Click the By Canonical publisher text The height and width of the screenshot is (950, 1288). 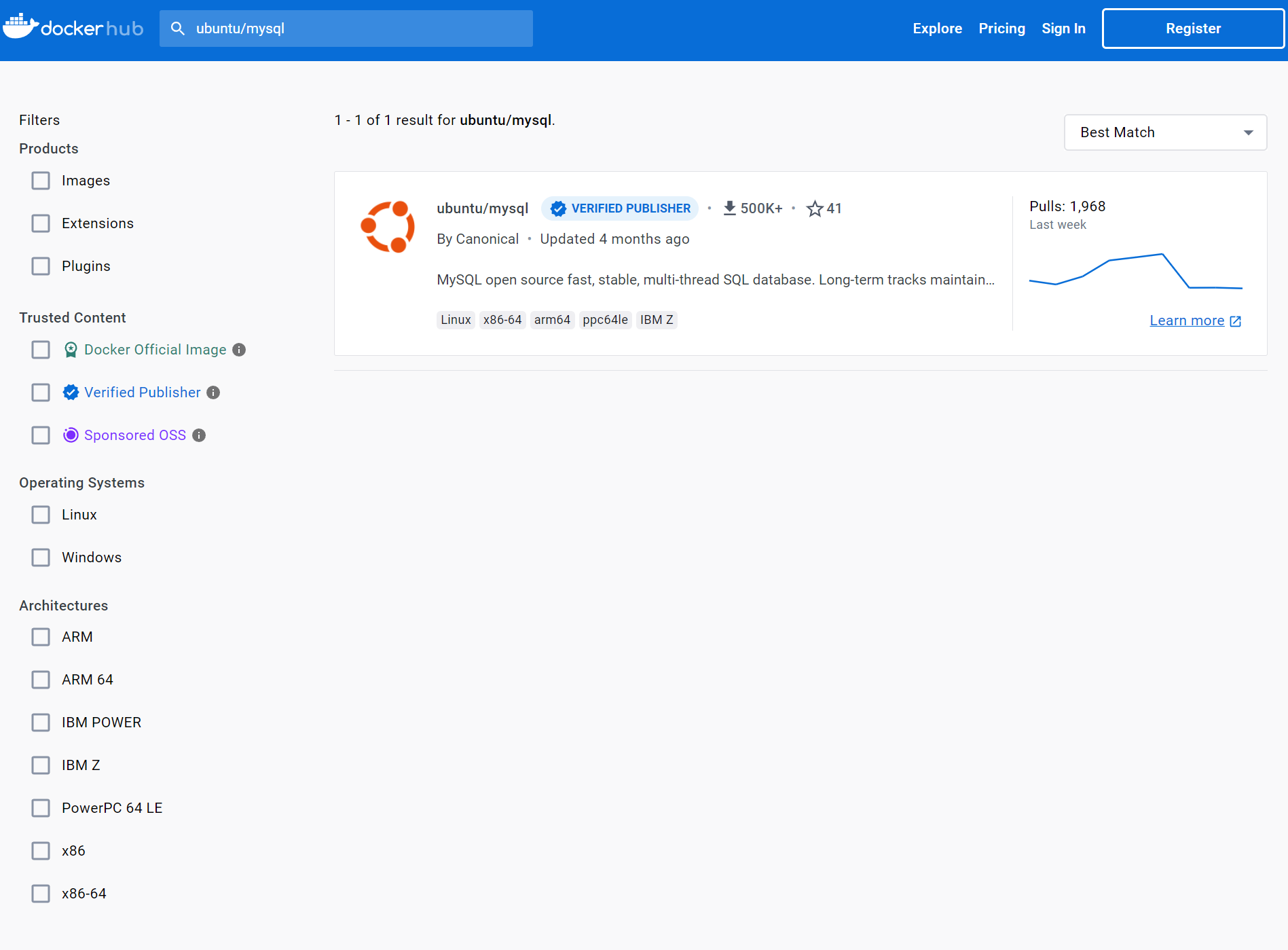click(x=477, y=239)
